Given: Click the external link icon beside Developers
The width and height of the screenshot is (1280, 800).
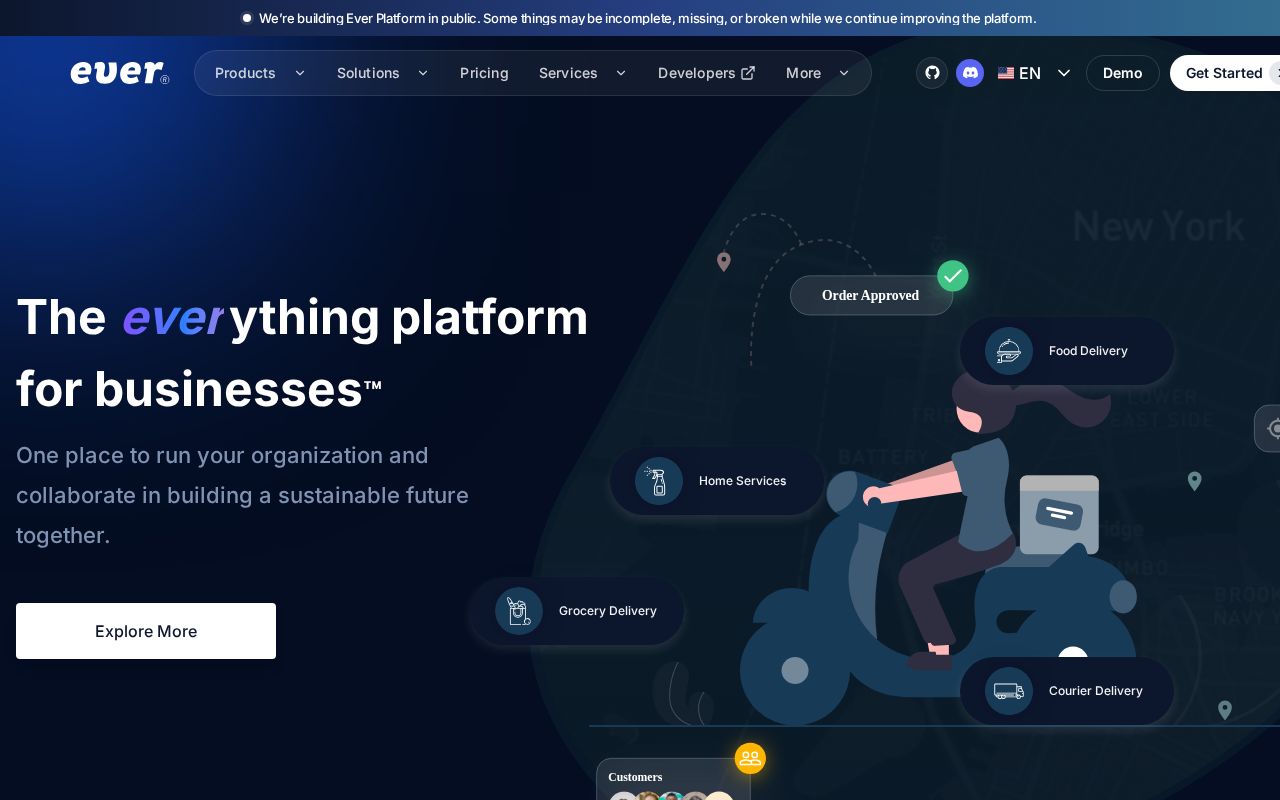Looking at the screenshot, I should point(748,73).
